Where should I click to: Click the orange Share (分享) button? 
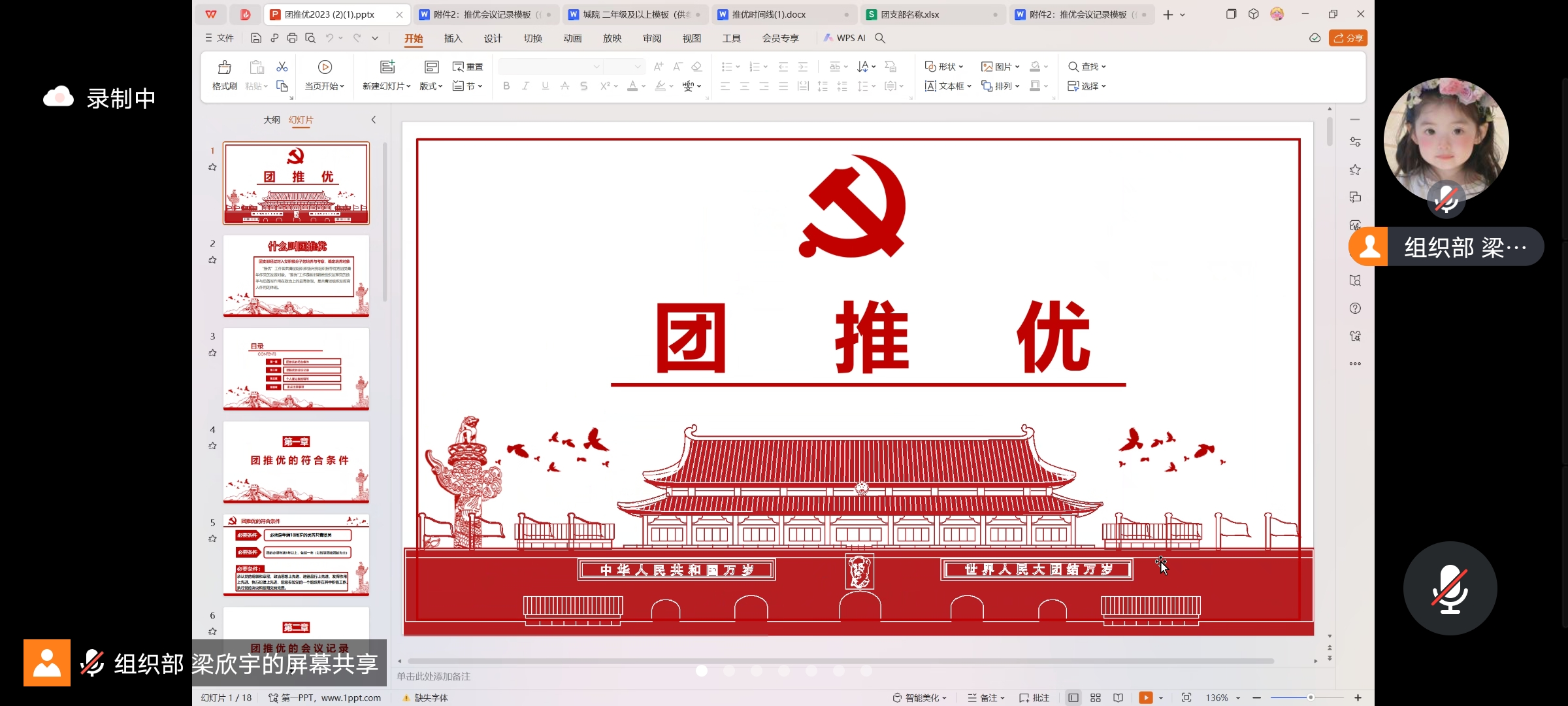[1348, 38]
